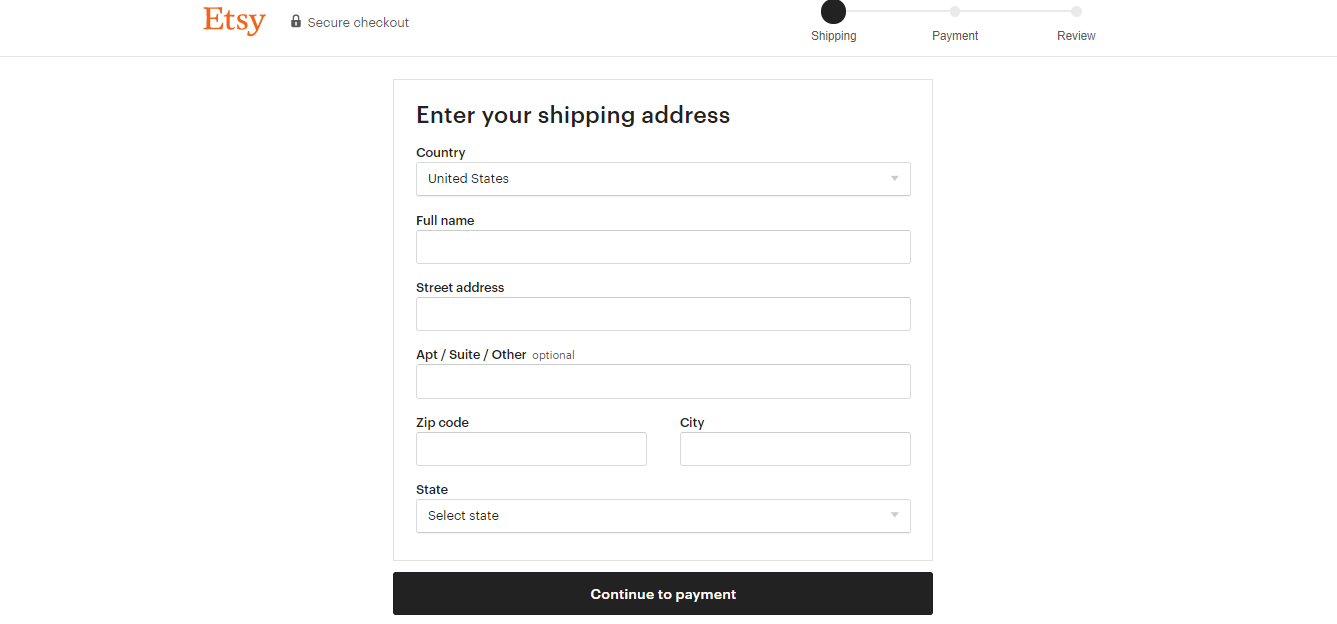Select the Review step dot
Viewport: 1337px width, 624px height.
pyautogui.click(x=1076, y=12)
